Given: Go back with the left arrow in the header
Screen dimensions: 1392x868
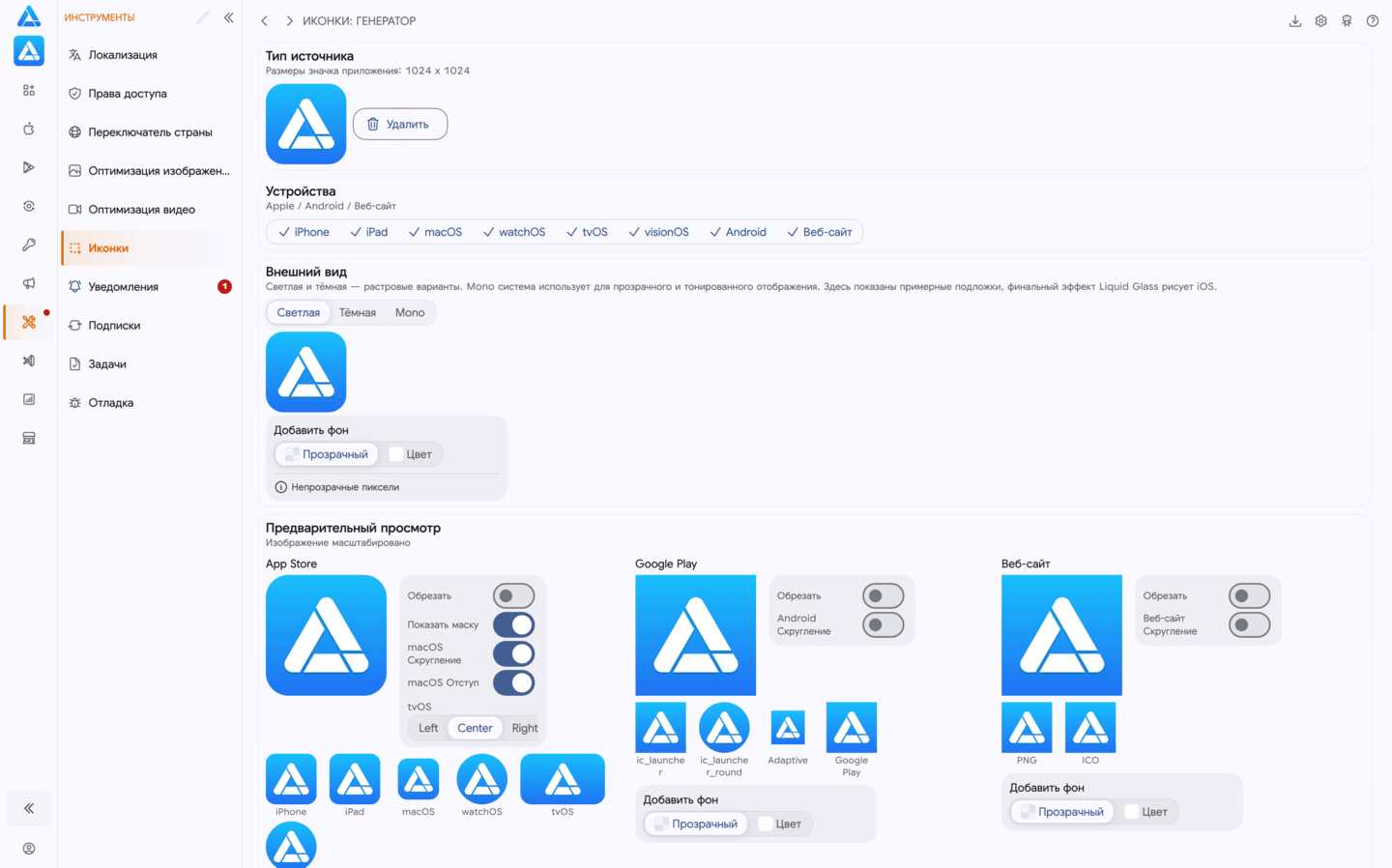Looking at the screenshot, I should point(265,20).
